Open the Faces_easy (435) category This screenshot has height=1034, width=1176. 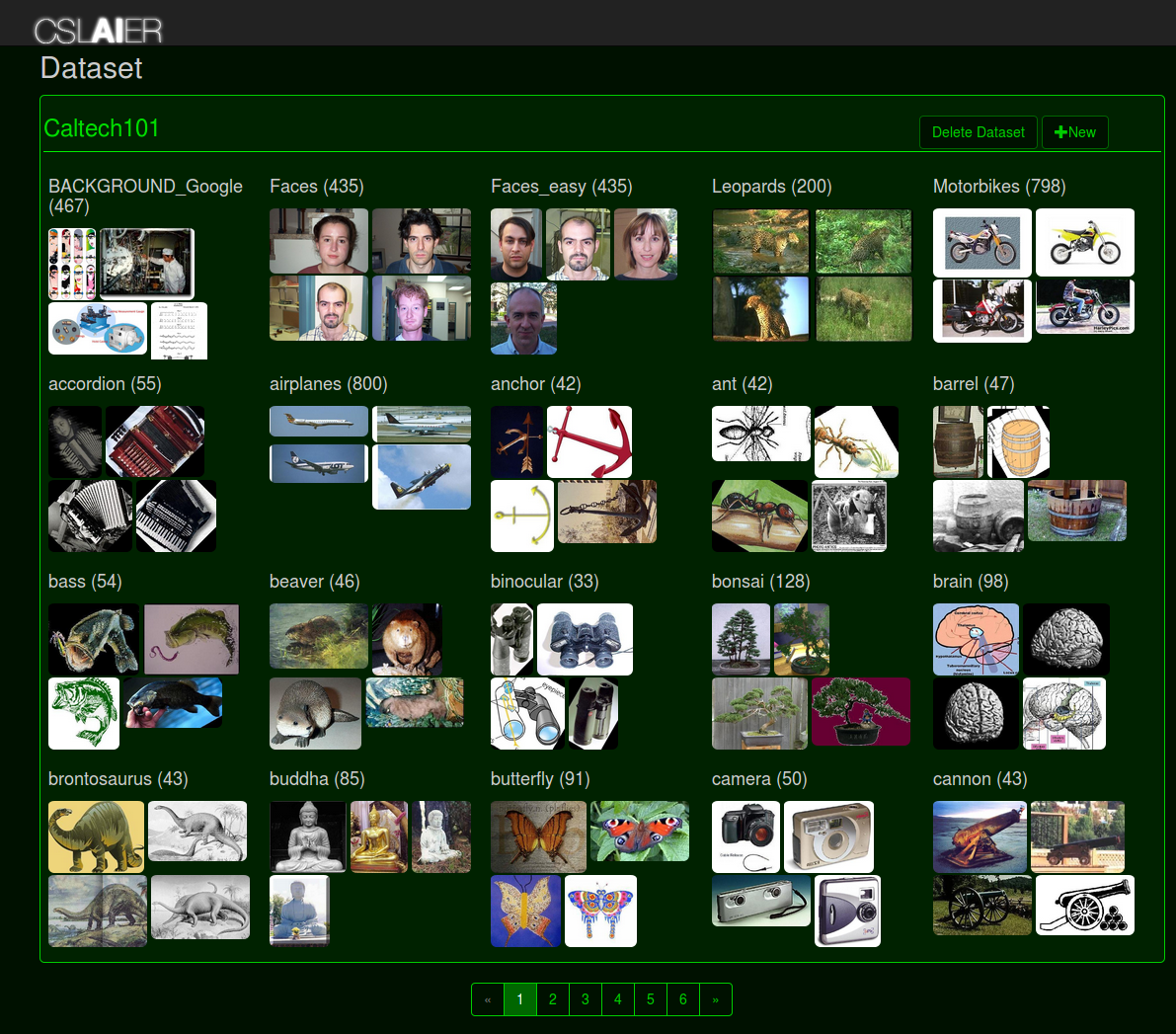click(561, 186)
